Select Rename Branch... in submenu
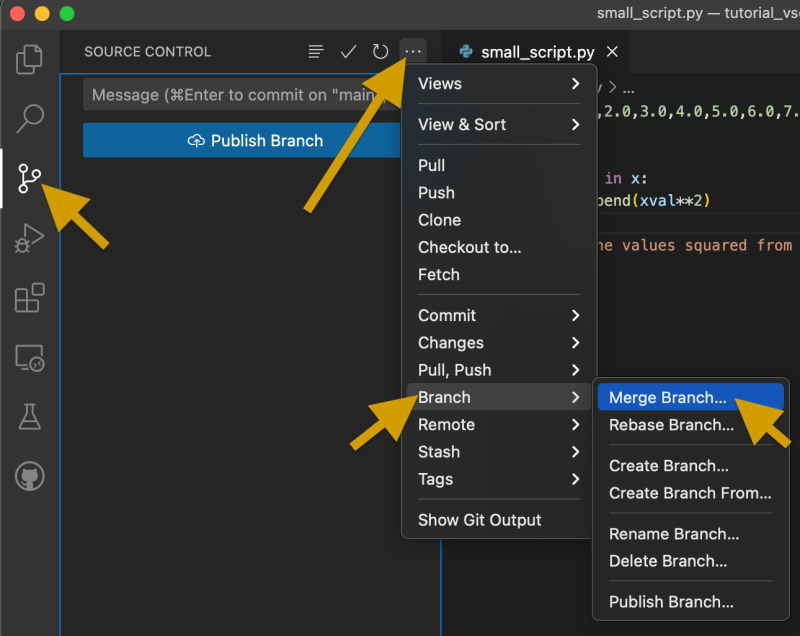 [x=690, y=533]
